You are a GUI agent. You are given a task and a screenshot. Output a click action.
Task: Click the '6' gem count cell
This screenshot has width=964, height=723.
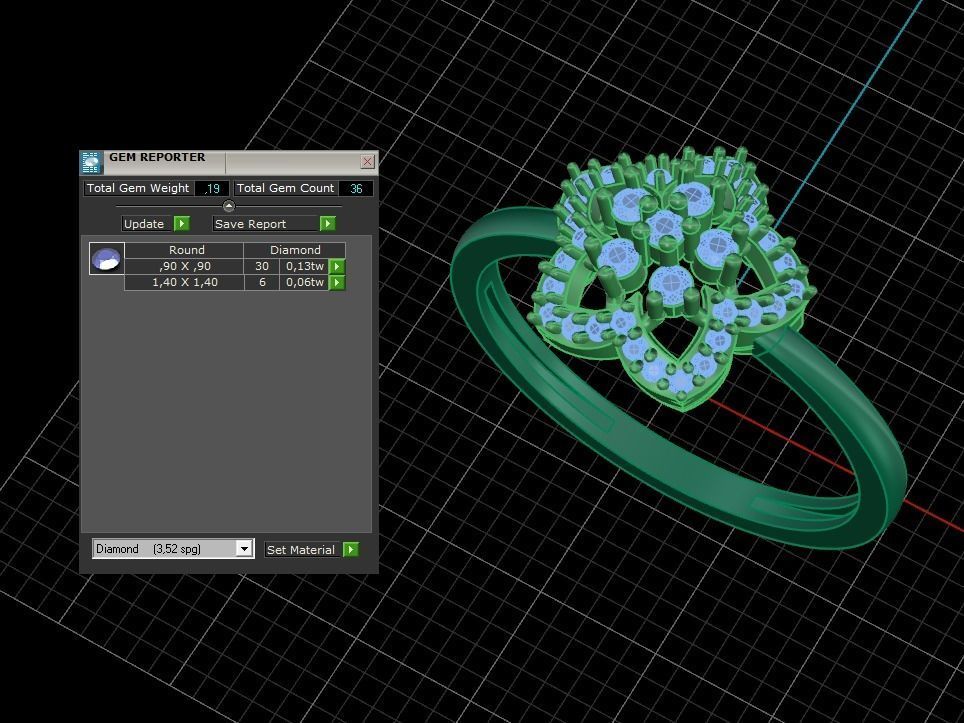[x=262, y=282]
